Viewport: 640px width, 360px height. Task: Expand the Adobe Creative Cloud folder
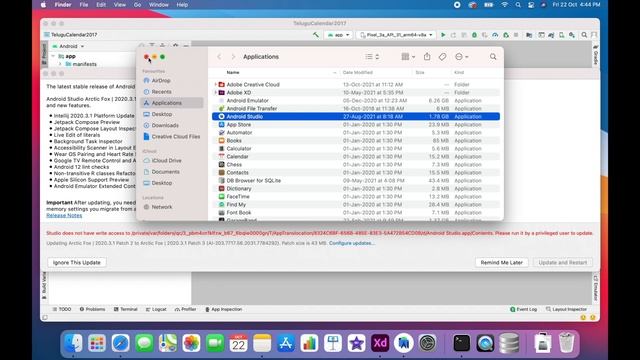click(x=216, y=84)
